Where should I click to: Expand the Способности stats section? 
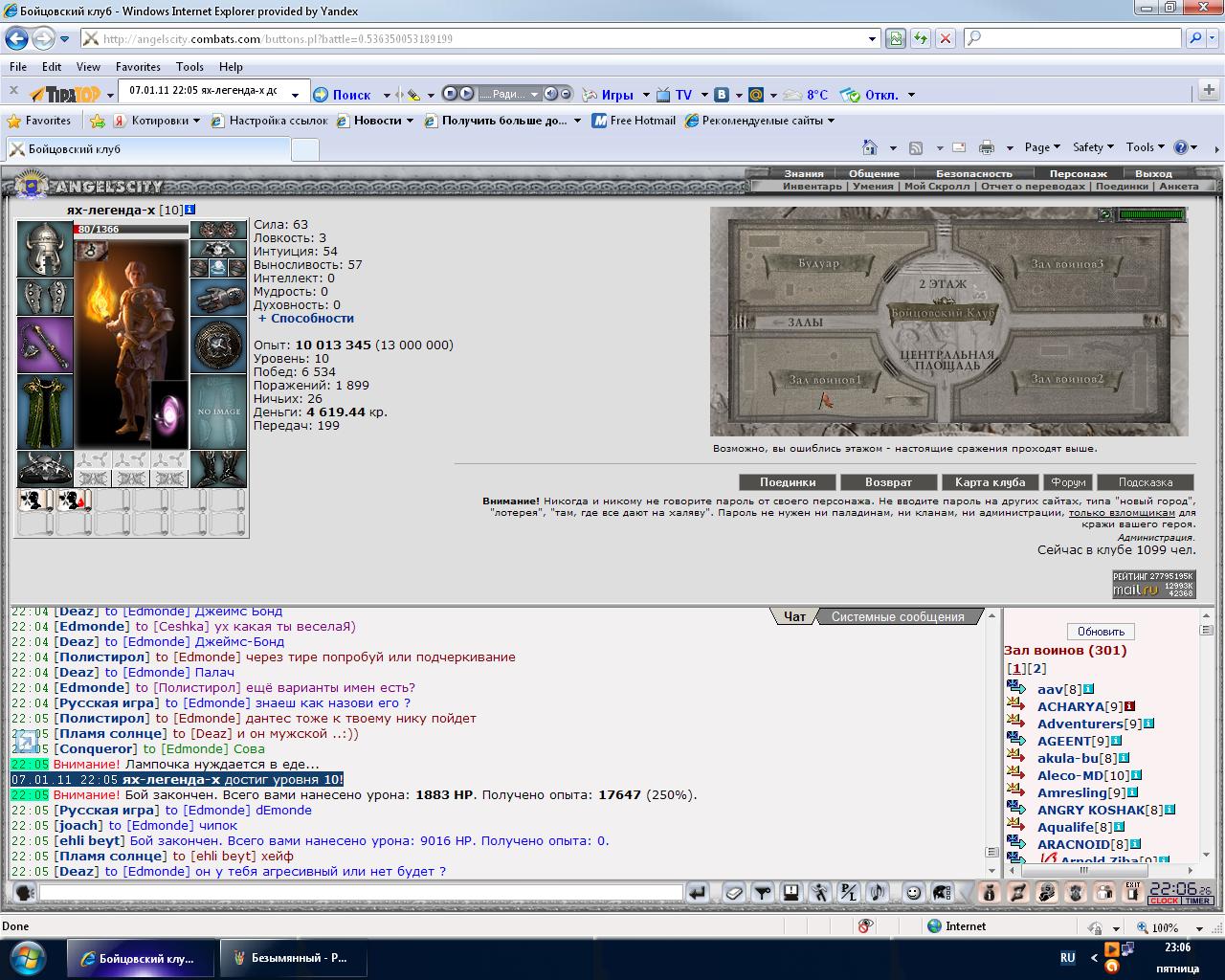pyautogui.click(x=305, y=319)
